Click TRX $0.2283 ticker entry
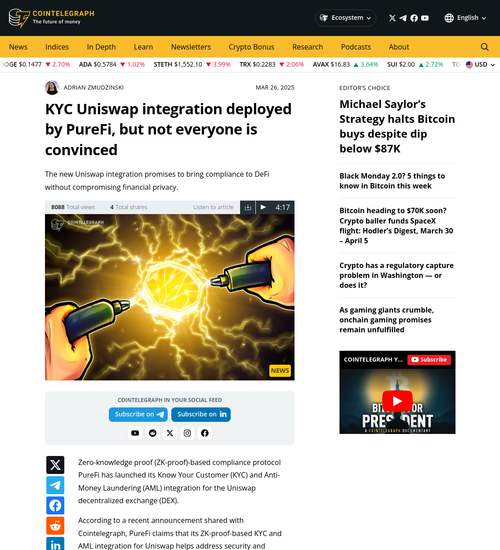The height and width of the screenshot is (550, 500). pos(272,65)
